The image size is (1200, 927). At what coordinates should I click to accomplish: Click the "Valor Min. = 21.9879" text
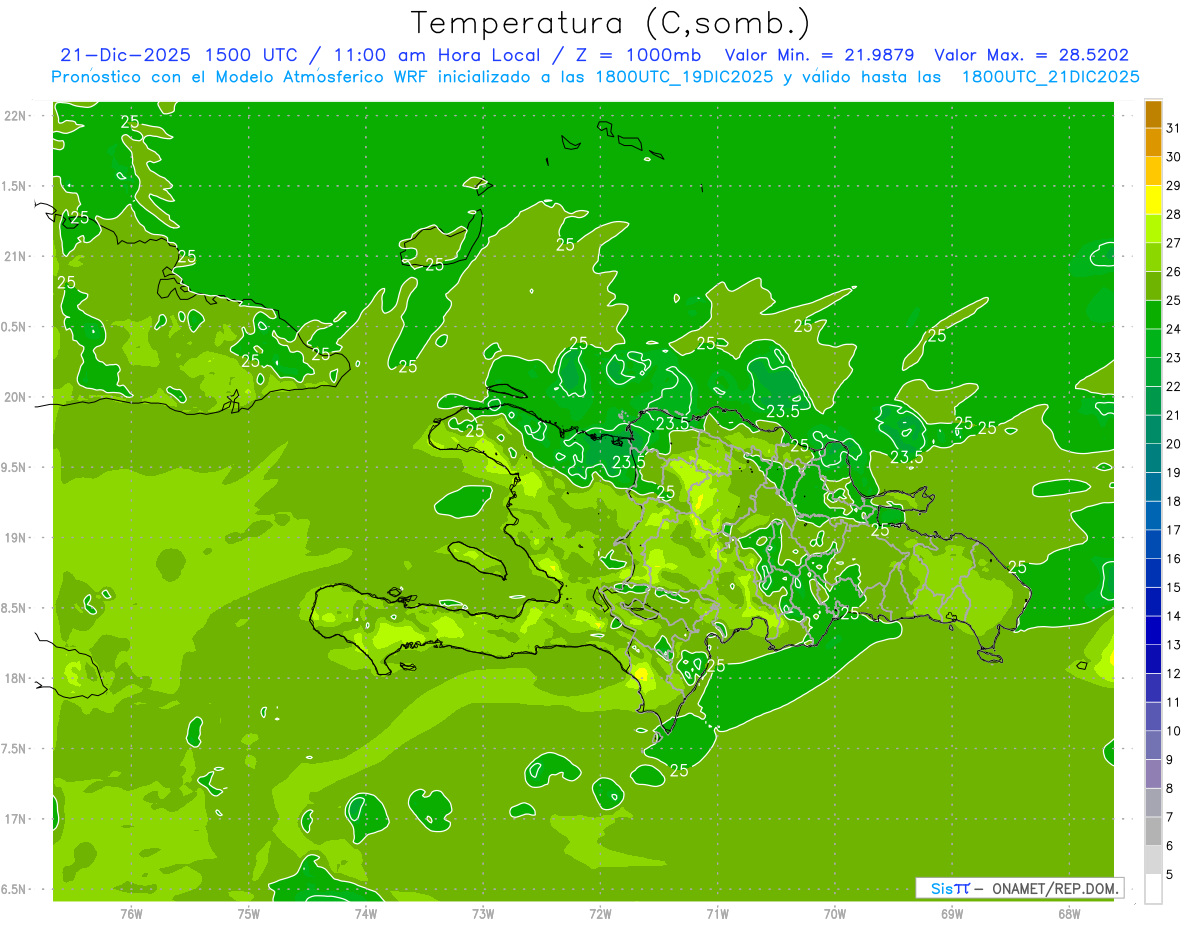(x=819, y=55)
